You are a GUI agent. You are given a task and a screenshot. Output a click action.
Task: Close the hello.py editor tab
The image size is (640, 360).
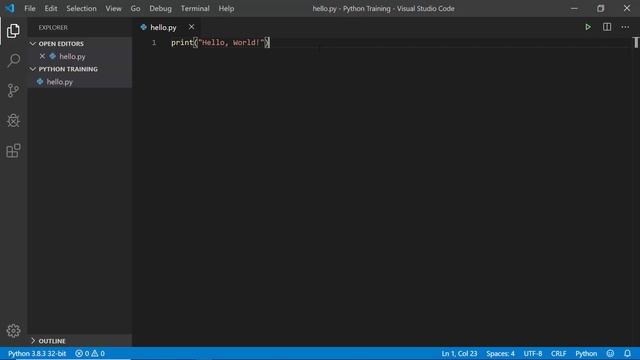pos(191,27)
